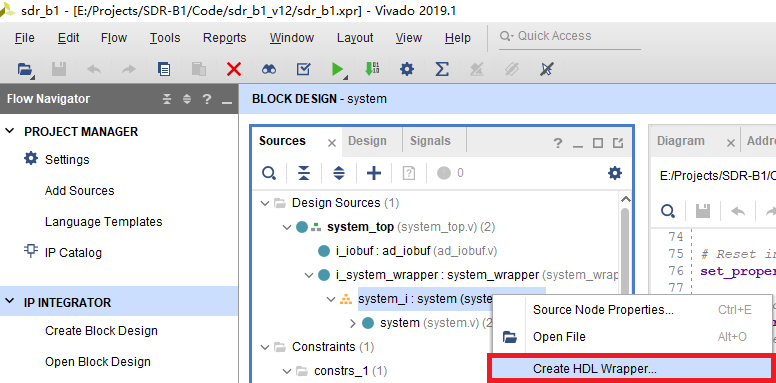Close the Sources tab
This screenshot has height=383, width=776.
point(332,144)
